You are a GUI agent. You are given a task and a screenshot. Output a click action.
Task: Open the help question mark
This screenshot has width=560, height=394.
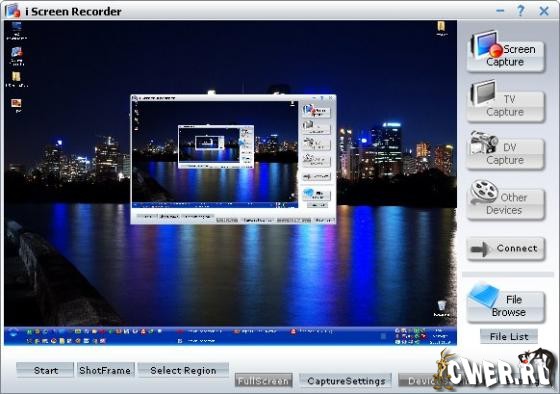pos(521,11)
